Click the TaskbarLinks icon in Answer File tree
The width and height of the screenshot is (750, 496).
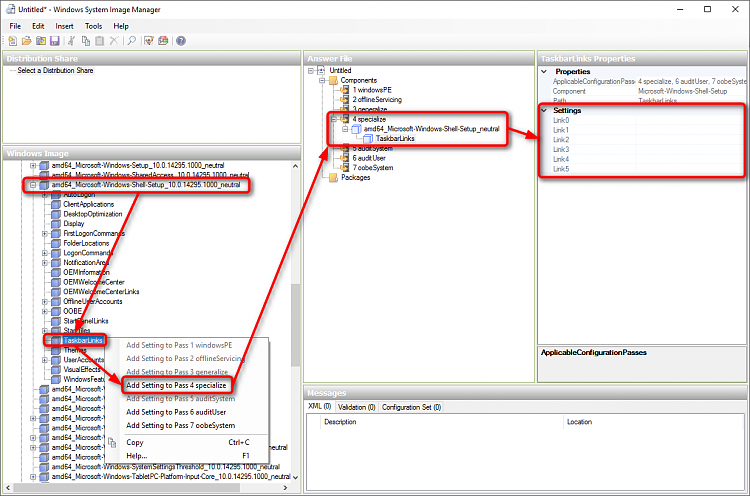tap(368, 139)
